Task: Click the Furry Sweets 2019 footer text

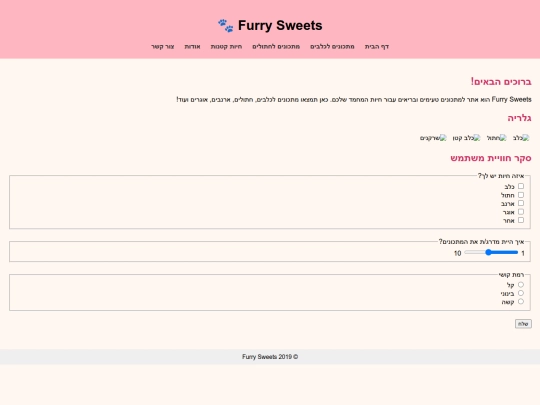Action: point(270,357)
